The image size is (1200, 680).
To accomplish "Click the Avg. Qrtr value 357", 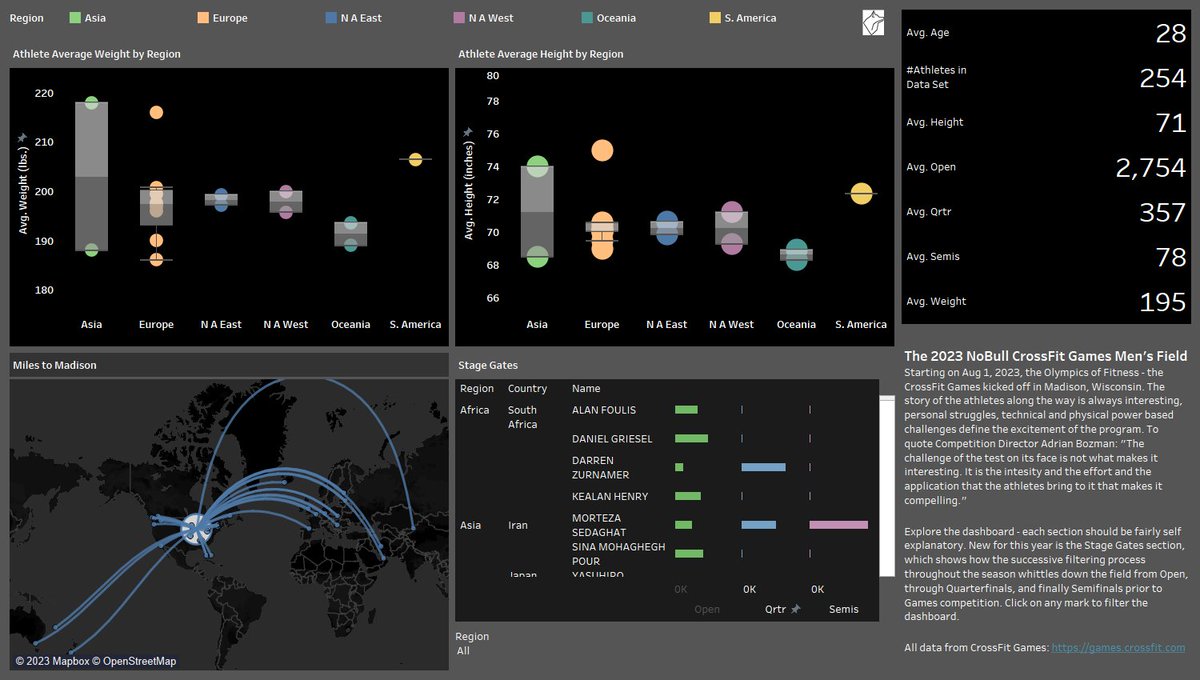I will point(1163,212).
